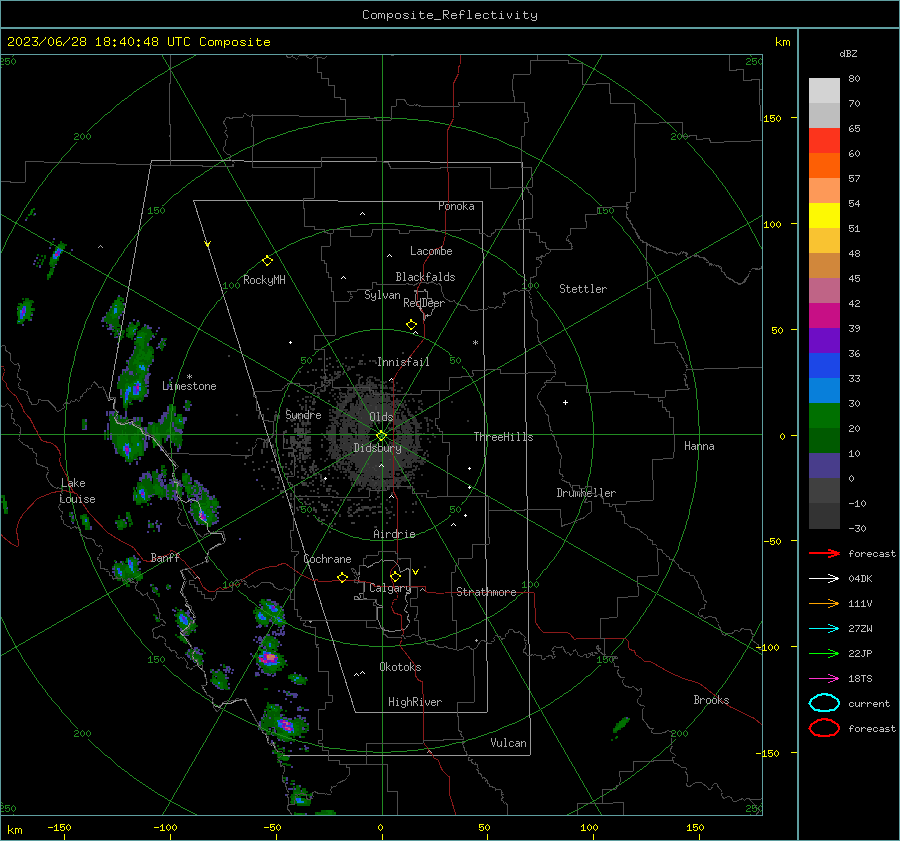Click the Airdrie town label
900x841 pixels.
pyautogui.click(x=394, y=534)
